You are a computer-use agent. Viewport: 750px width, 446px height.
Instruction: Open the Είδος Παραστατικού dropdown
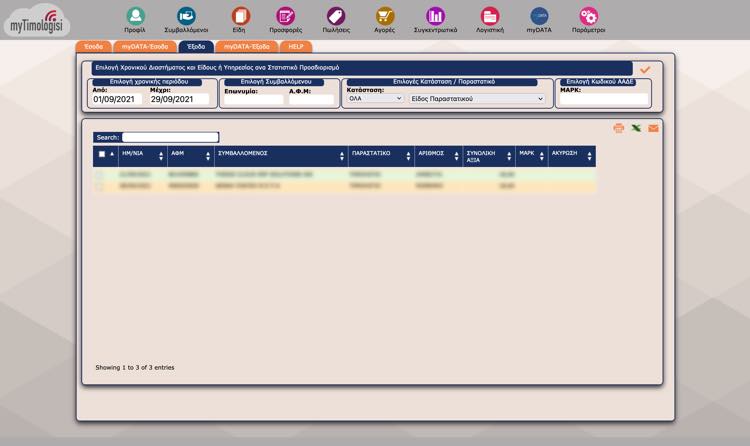coord(477,99)
